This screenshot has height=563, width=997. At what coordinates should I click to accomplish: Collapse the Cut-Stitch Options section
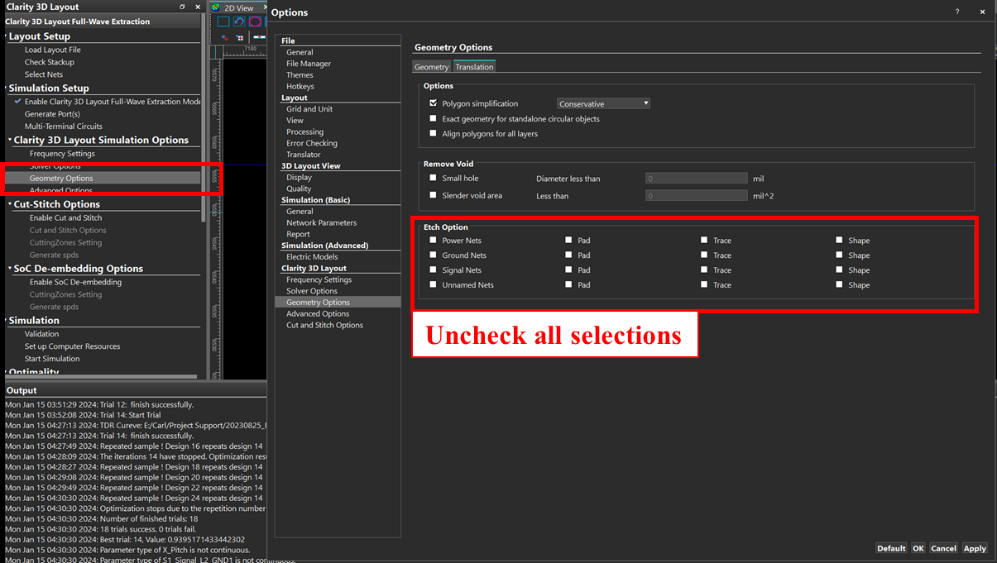pyautogui.click(x=10, y=204)
